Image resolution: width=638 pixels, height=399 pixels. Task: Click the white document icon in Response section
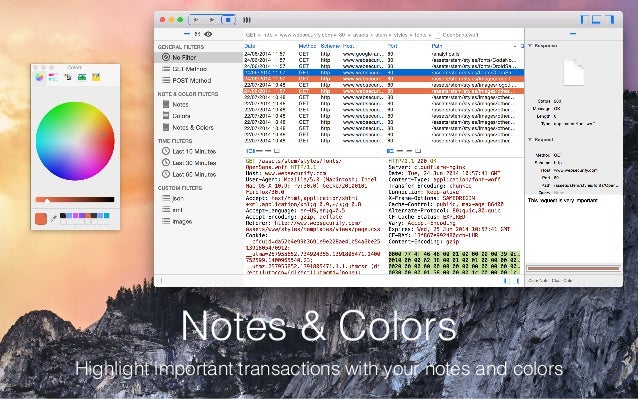[573, 72]
